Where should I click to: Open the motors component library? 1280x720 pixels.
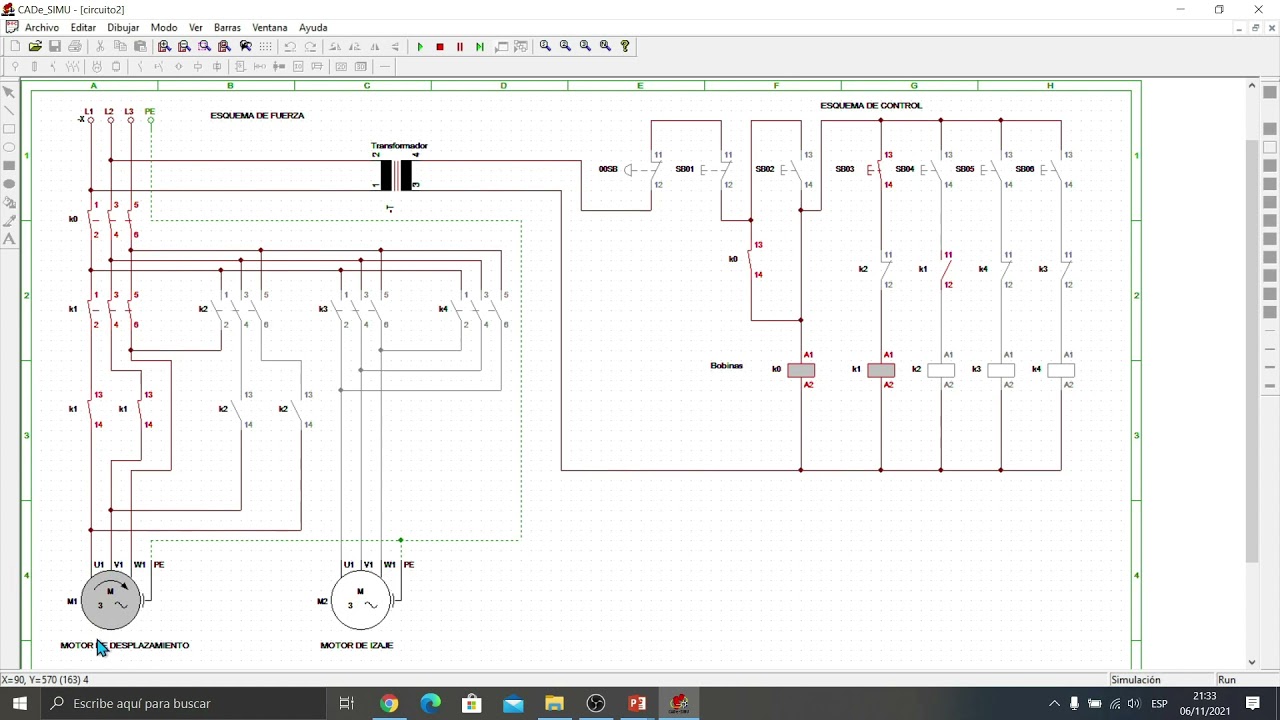click(x=97, y=67)
